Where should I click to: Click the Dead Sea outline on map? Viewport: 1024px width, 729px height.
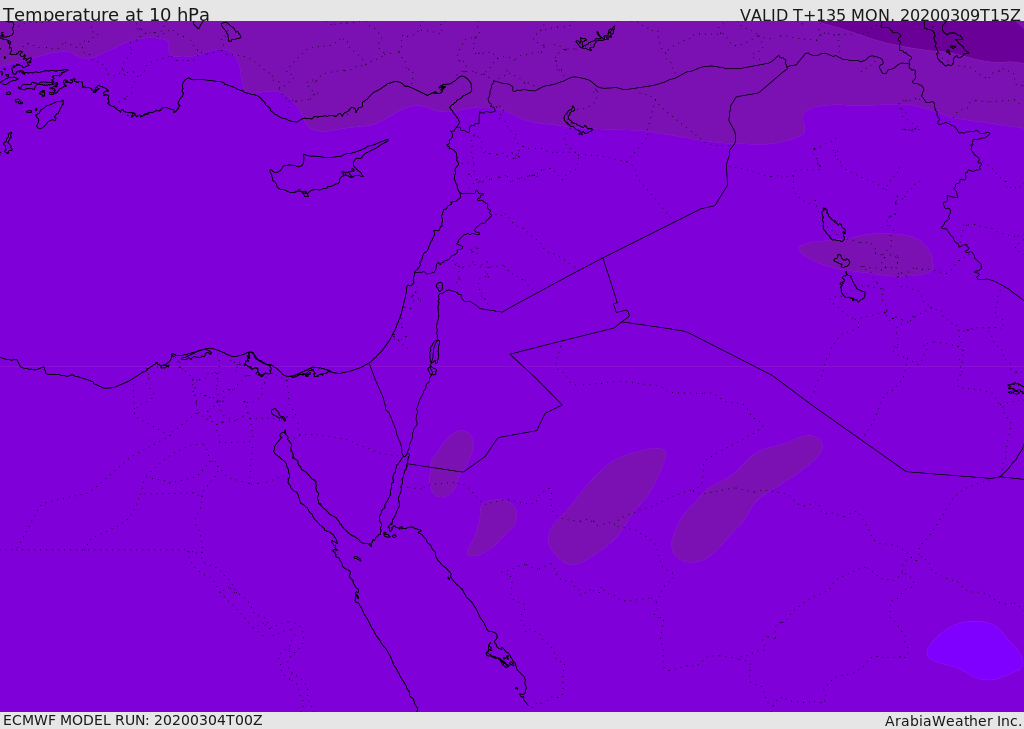click(434, 356)
